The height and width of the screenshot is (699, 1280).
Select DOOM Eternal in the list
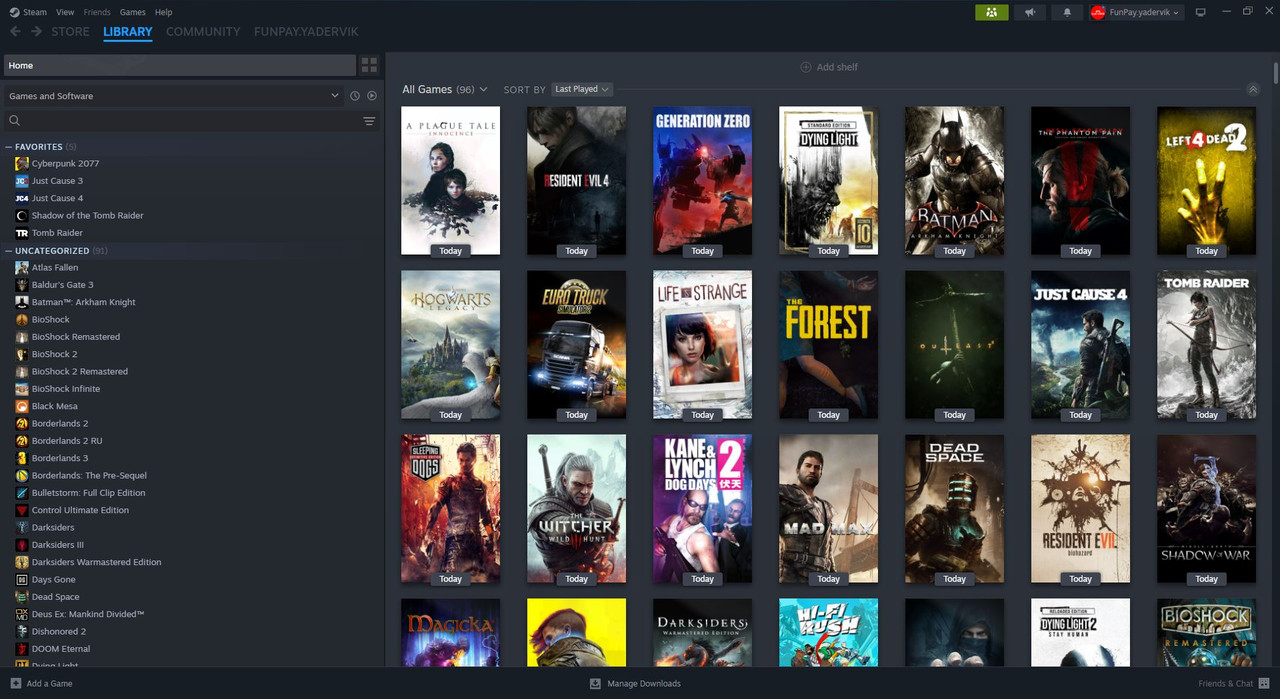[60, 649]
